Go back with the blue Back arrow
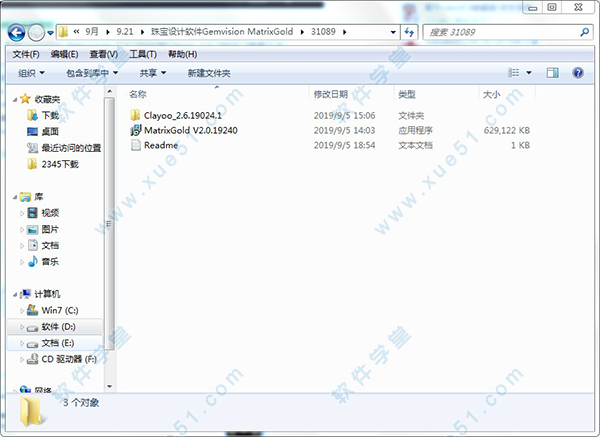 16,33
